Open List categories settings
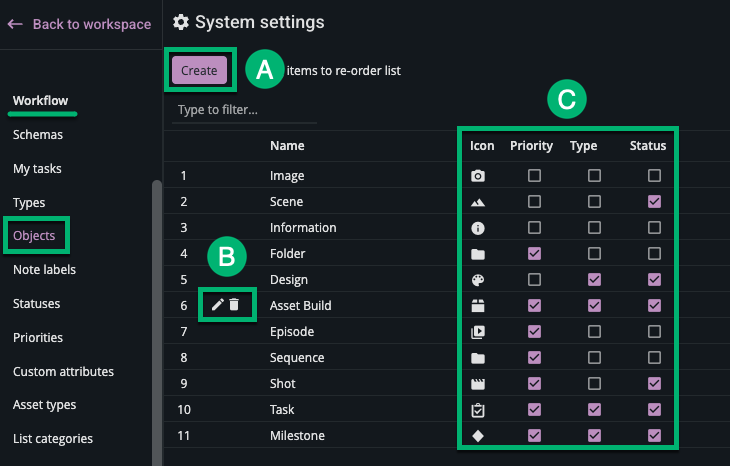The height and width of the screenshot is (466, 730). (53, 439)
